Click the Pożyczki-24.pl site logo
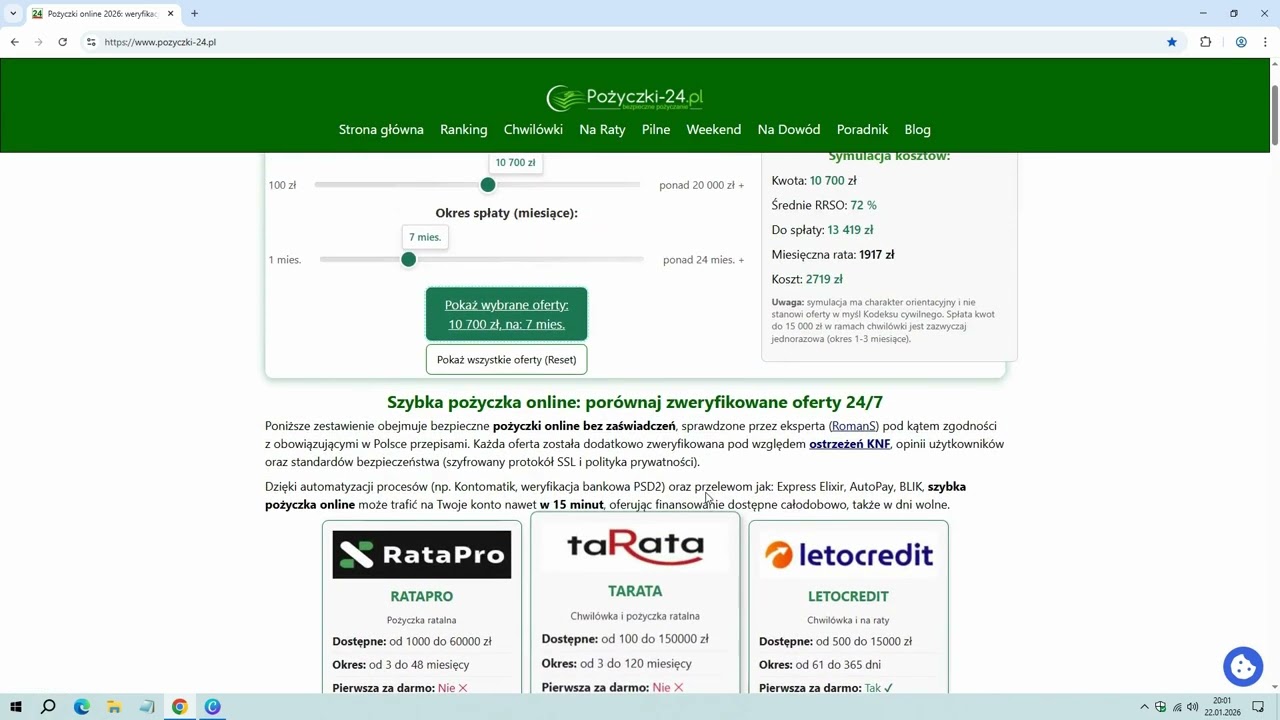Viewport: 1280px width, 720px height. tap(625, 98)
